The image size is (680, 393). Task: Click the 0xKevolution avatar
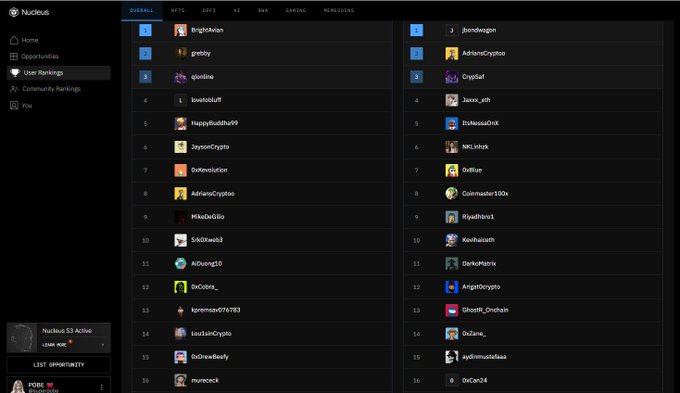pyautogui.click(x=180, y=170)
